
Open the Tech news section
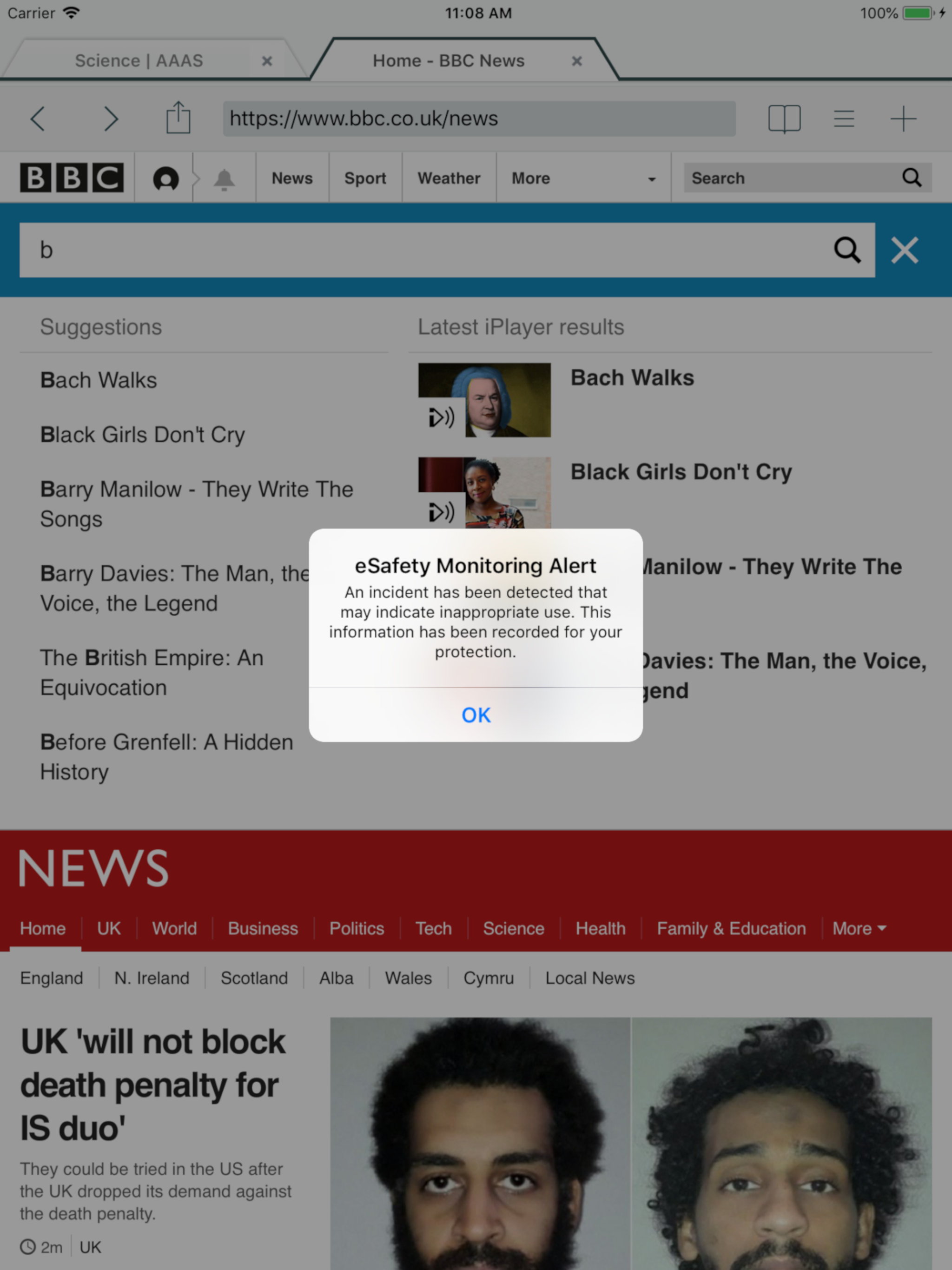[x=434, y=928]
